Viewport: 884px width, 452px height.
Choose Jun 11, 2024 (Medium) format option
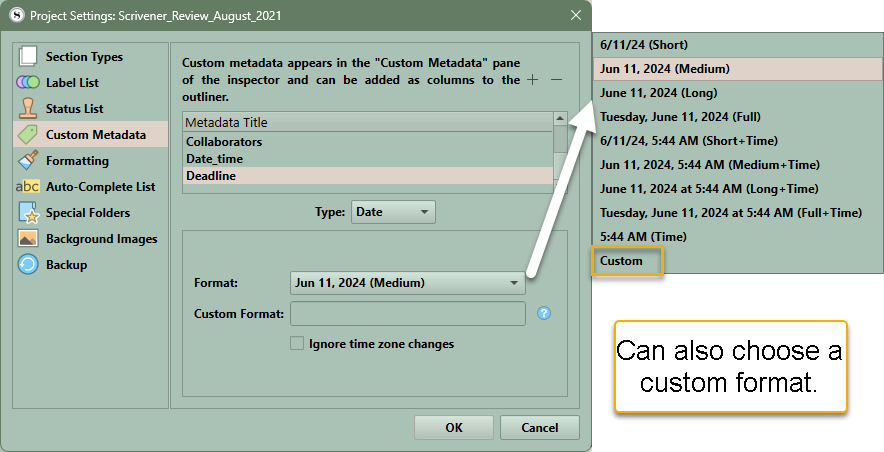737,69
